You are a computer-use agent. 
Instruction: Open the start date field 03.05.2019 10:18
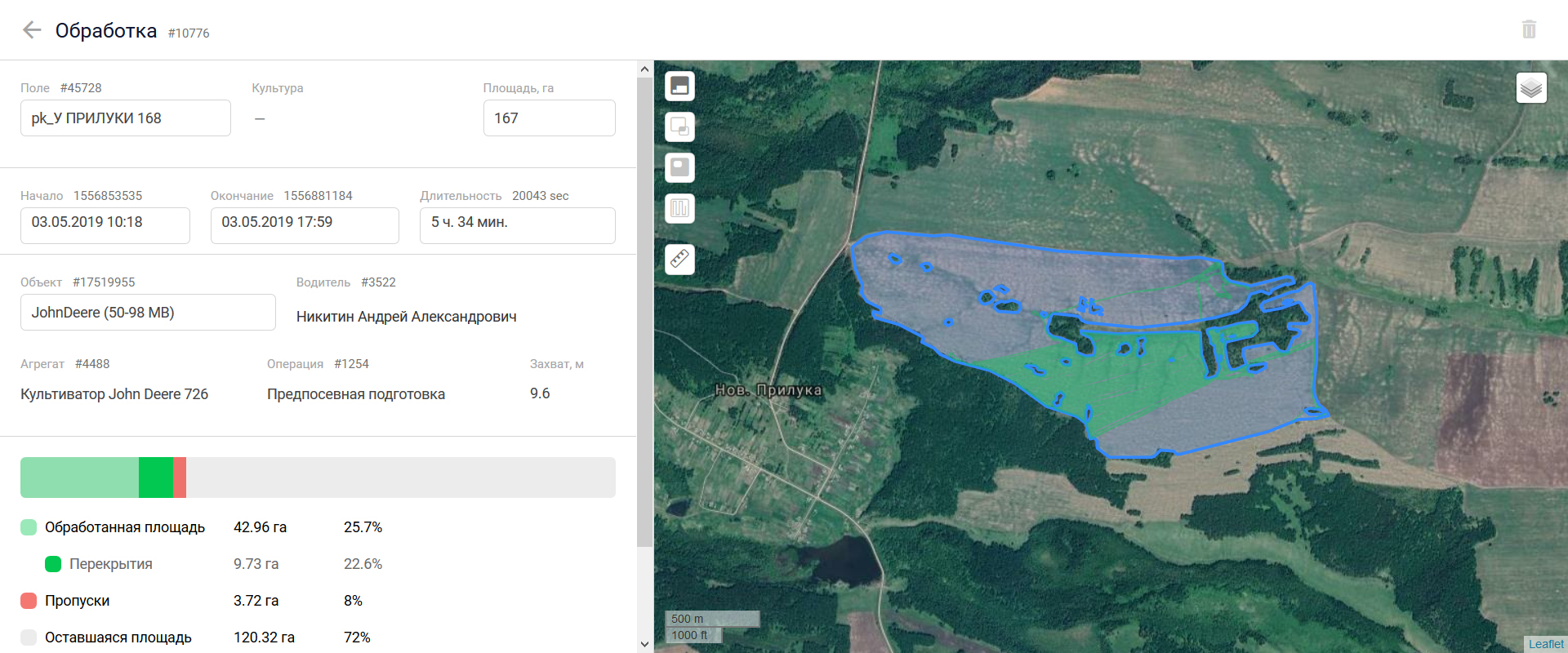pos(105,224)
